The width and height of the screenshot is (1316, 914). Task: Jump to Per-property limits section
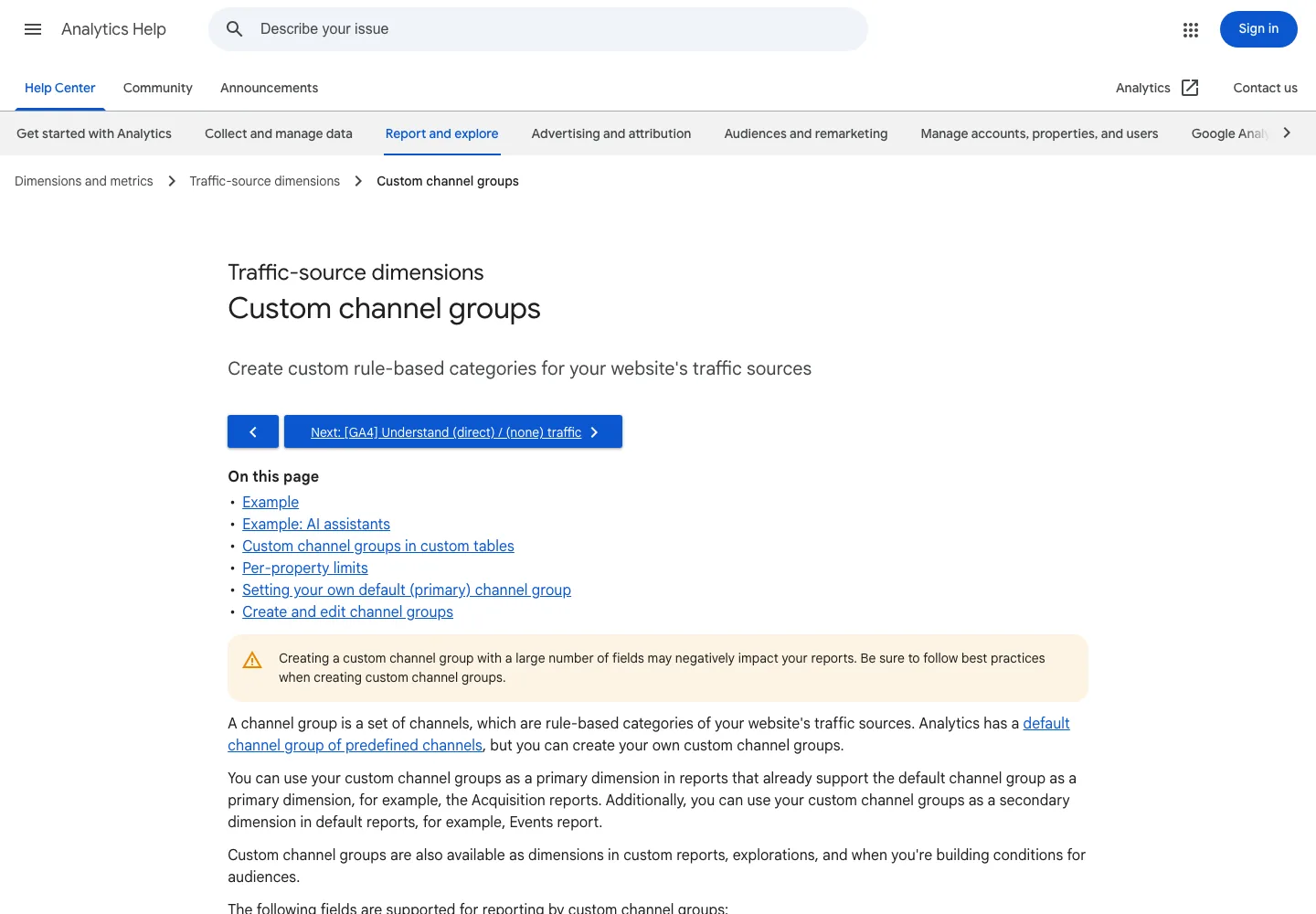[305, 568]
